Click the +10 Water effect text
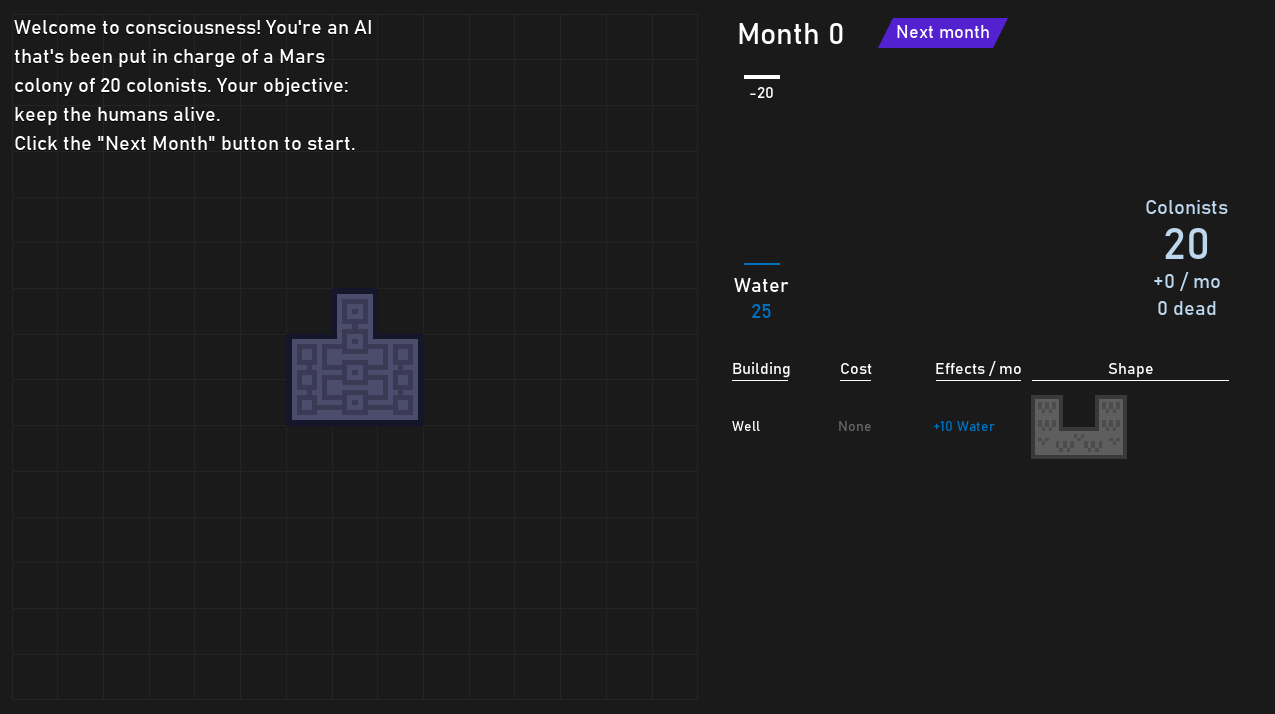Screen dimensions: 1275x714 [964, 426]
